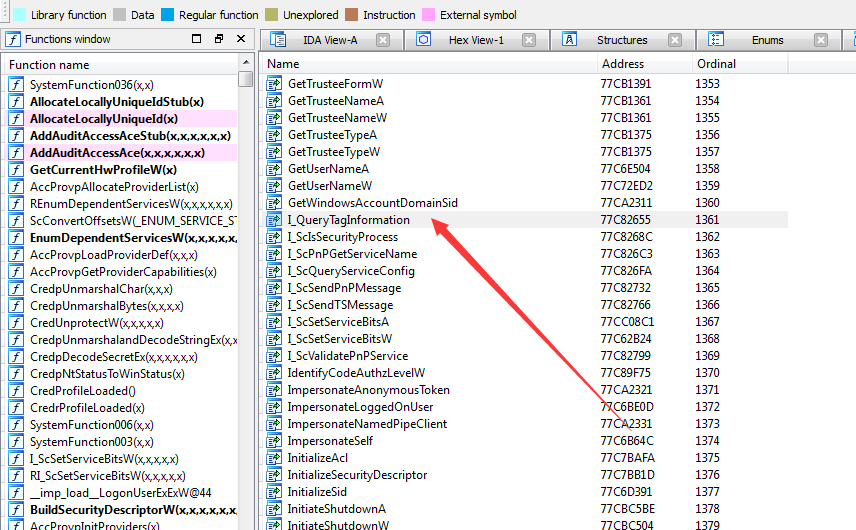Click ordinal 1376 for InitializeSecurityDescriptor

[708, 475]
